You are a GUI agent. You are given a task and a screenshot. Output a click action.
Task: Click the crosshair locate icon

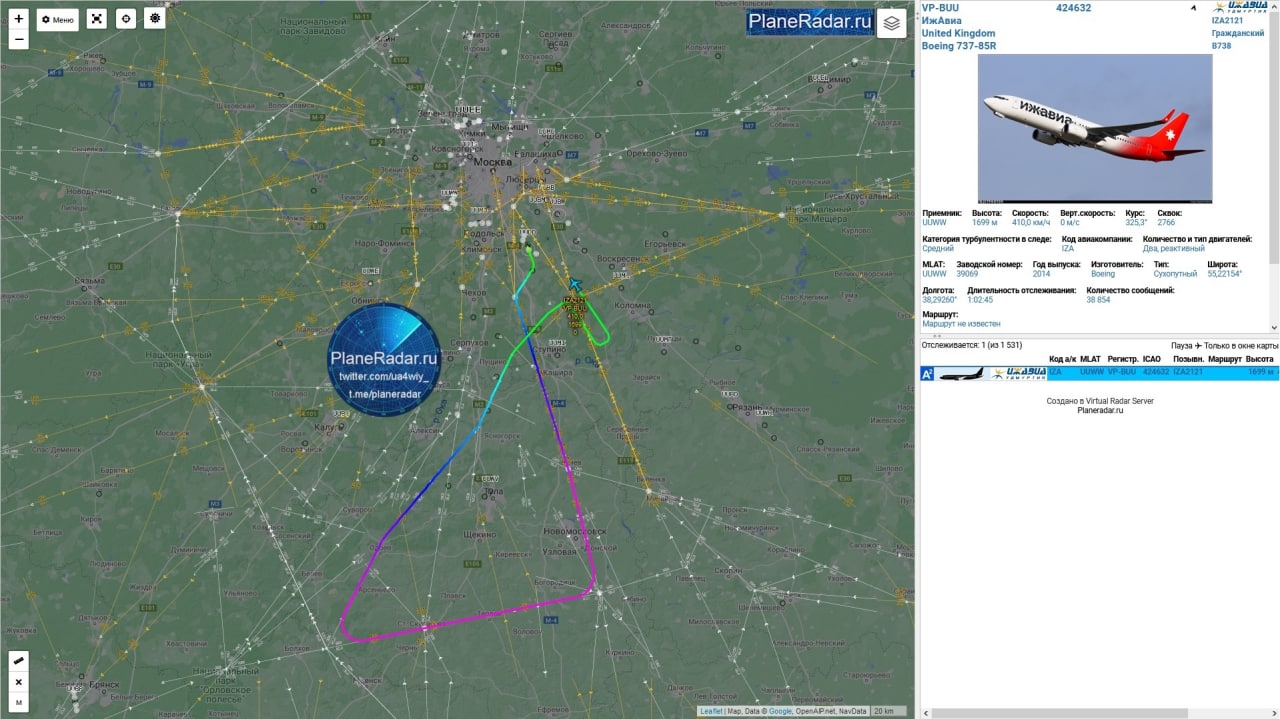pos(125,19)
